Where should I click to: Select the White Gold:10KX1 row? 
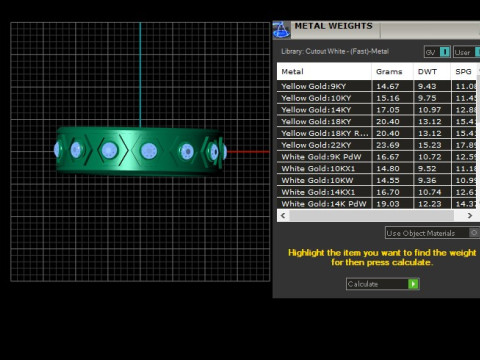tap(377, 168)
